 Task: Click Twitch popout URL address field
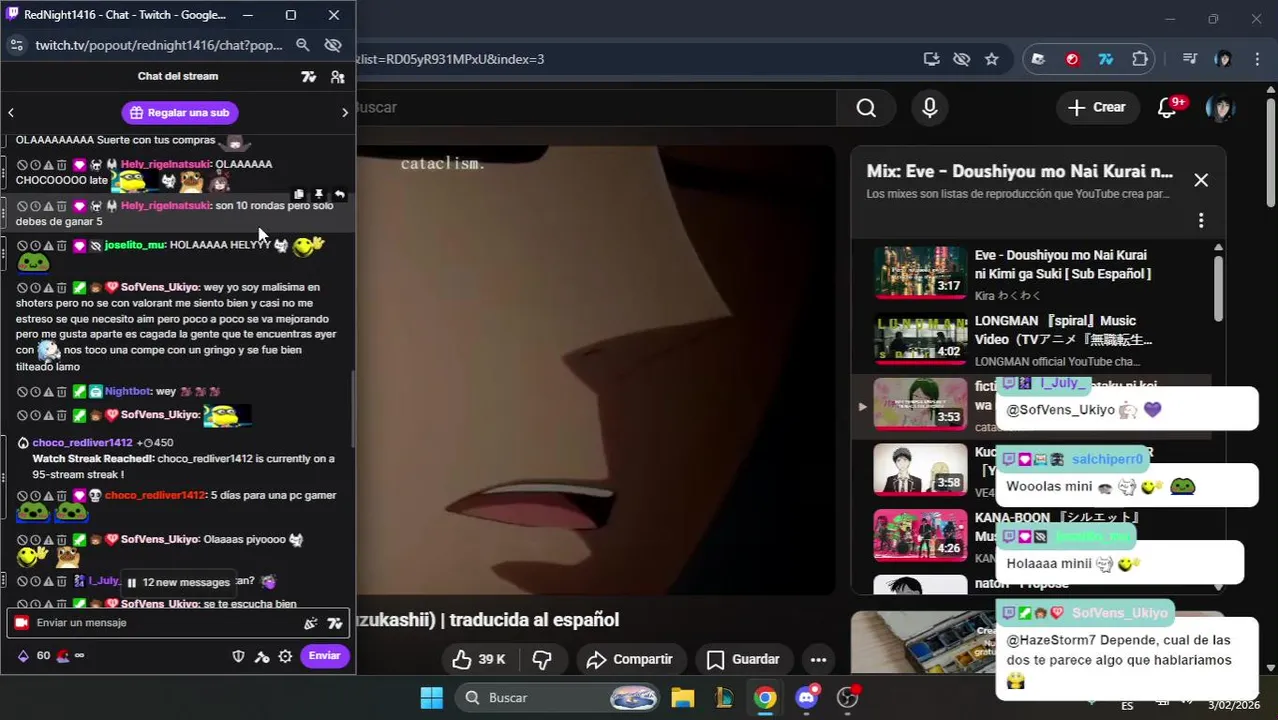160,45
